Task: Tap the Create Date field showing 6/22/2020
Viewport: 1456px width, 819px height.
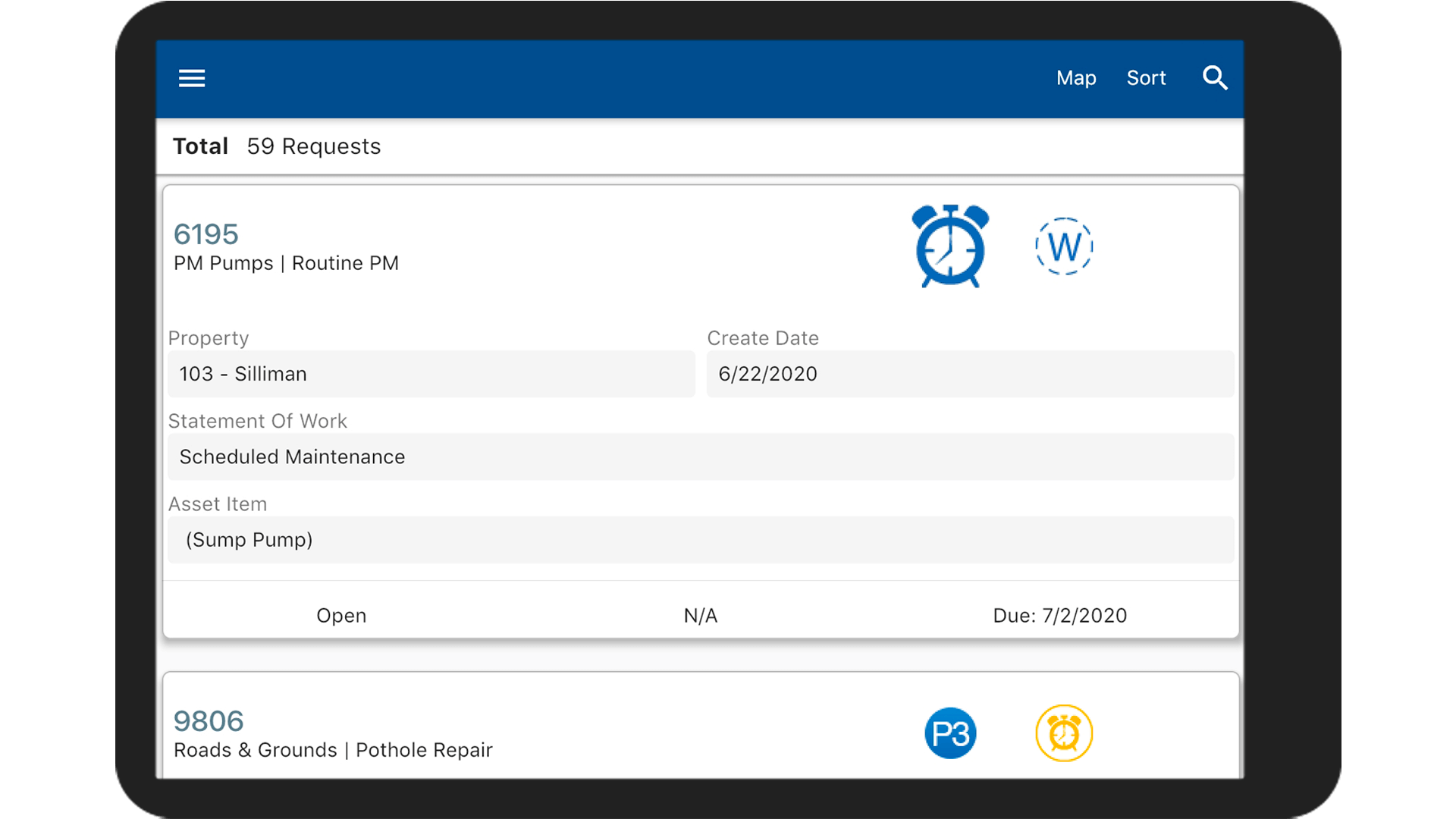Action: [970, 374]
